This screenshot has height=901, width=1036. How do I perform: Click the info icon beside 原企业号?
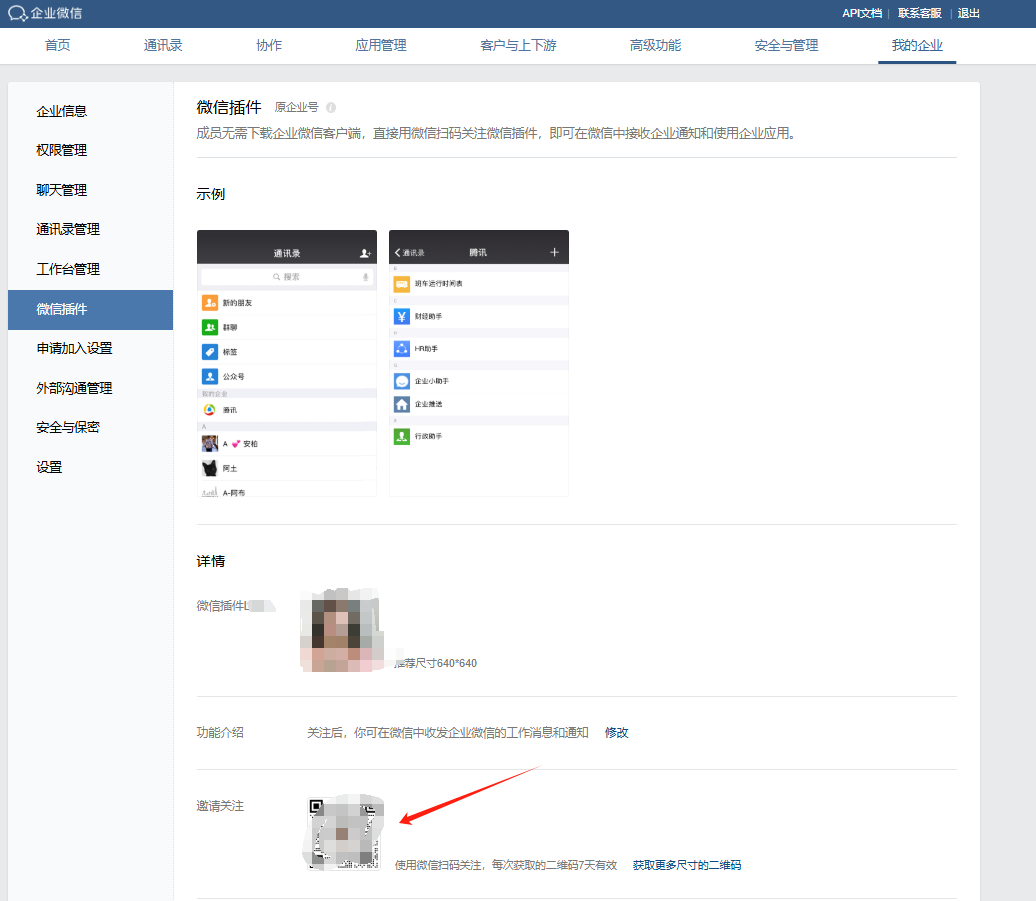coord(331,108)
